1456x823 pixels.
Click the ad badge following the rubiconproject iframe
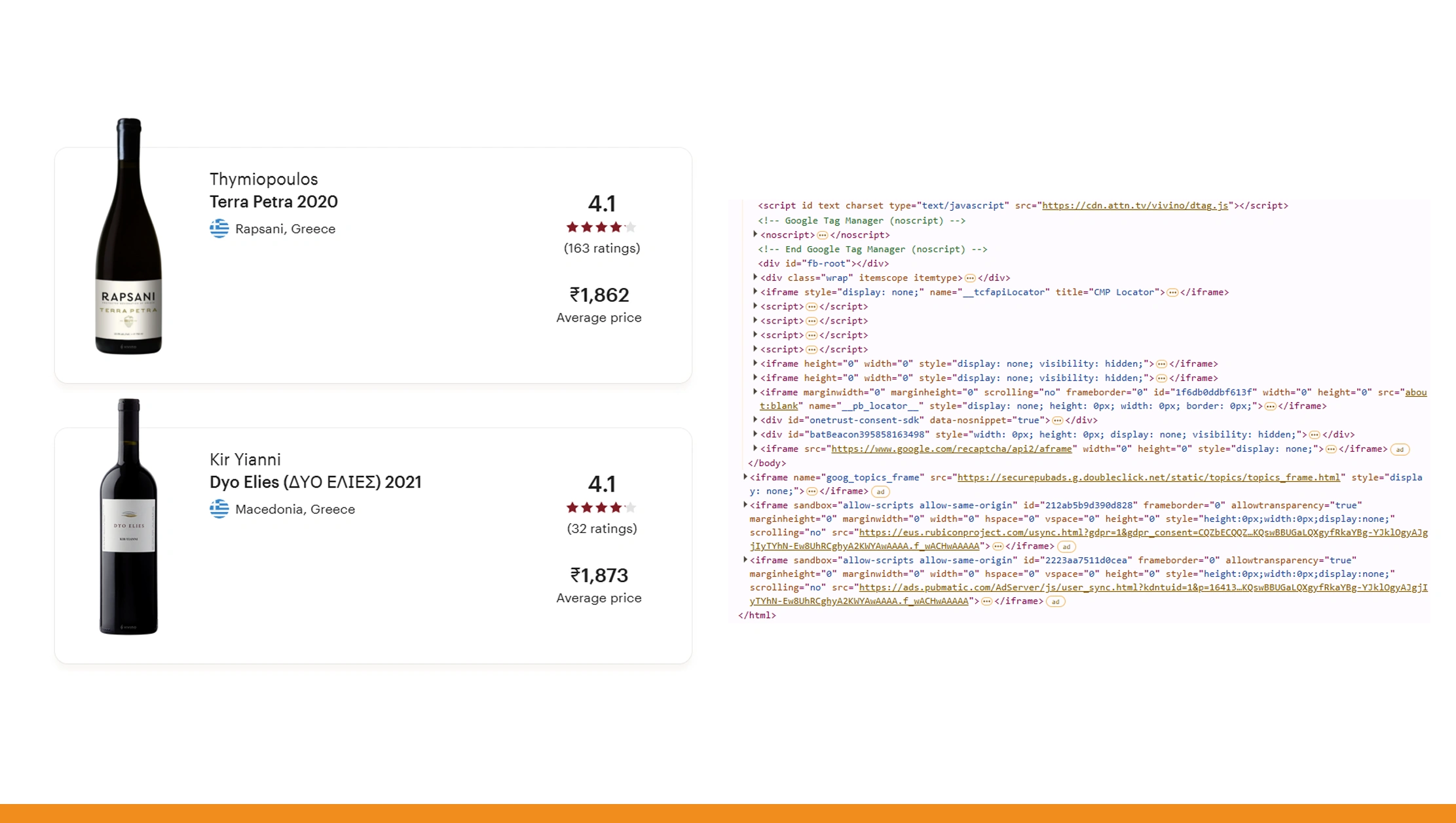pyautogui.click(x=1065, y=546)
